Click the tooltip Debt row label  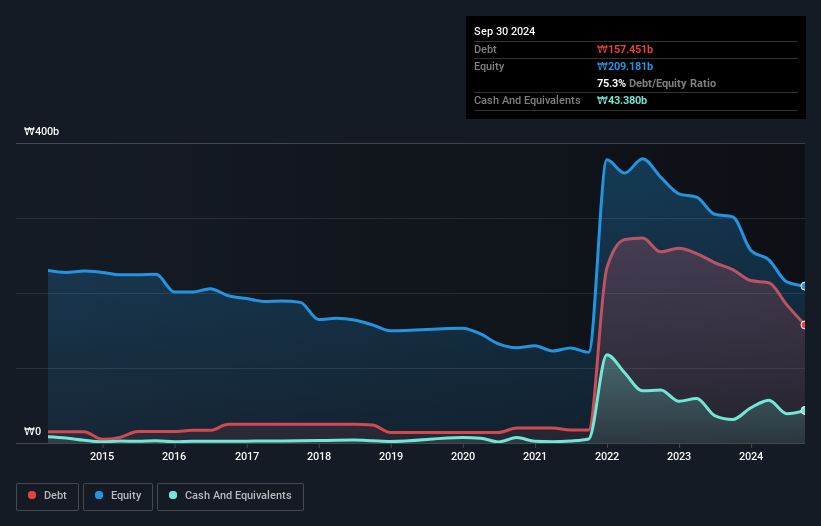[x=485, y=49]
